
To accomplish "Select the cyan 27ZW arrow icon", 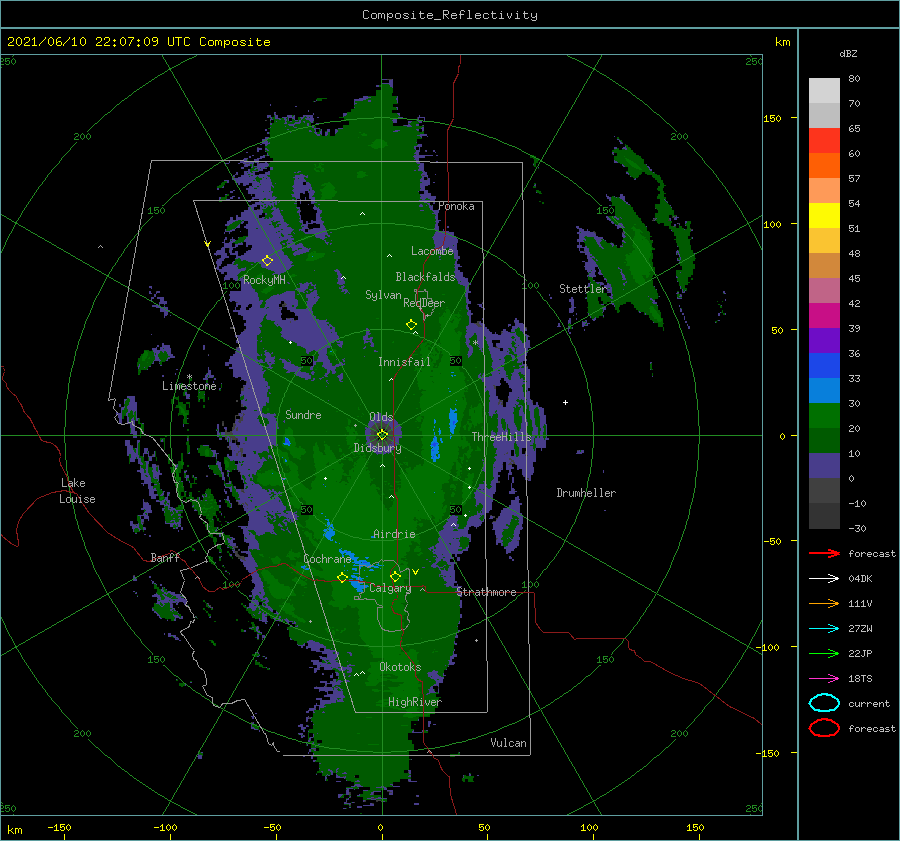I will pyautogui.click(x=824, y=629).
